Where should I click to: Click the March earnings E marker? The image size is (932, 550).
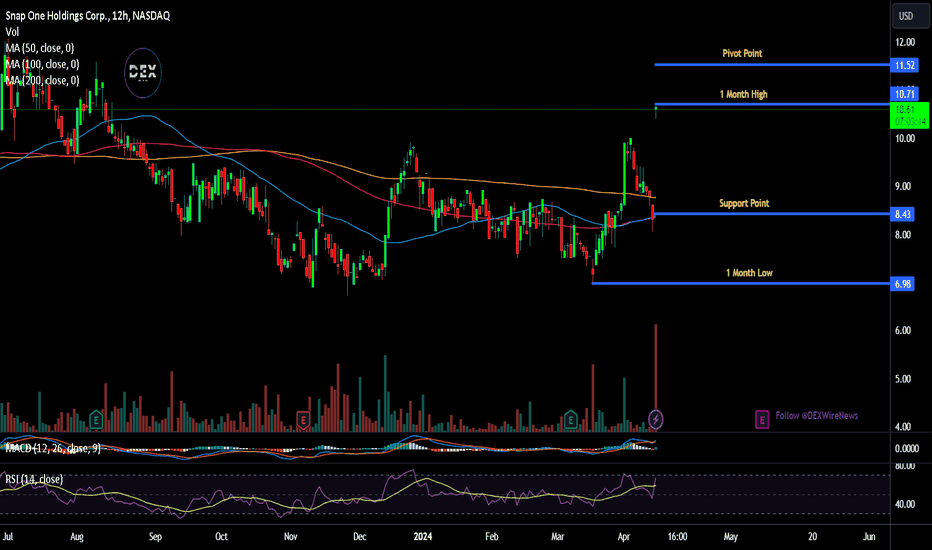click(571, 420)
